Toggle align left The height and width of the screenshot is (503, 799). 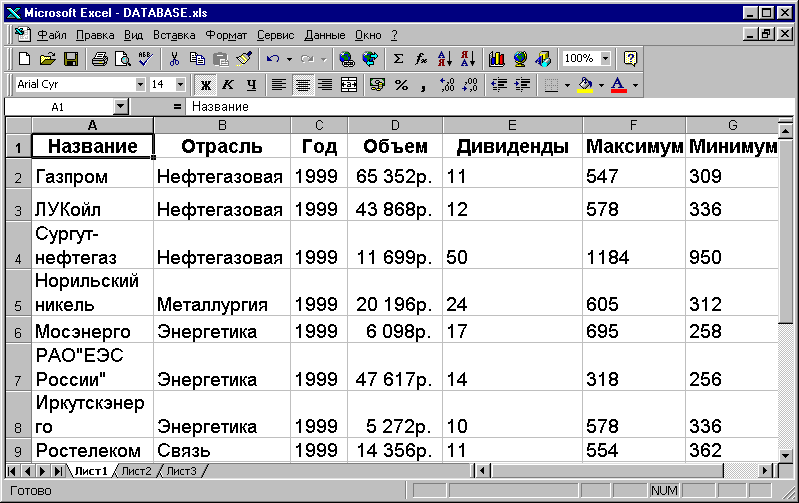click(x=279, y=85)
